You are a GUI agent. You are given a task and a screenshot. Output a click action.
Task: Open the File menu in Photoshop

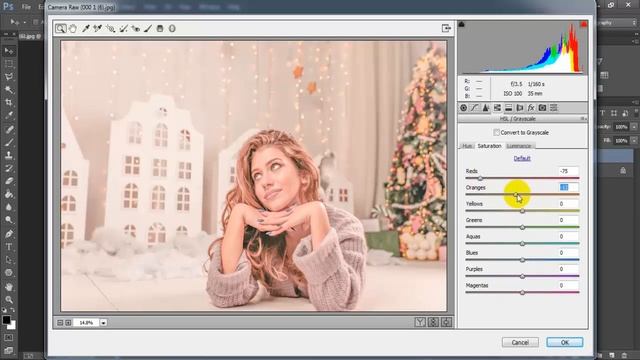coord(26,7)
